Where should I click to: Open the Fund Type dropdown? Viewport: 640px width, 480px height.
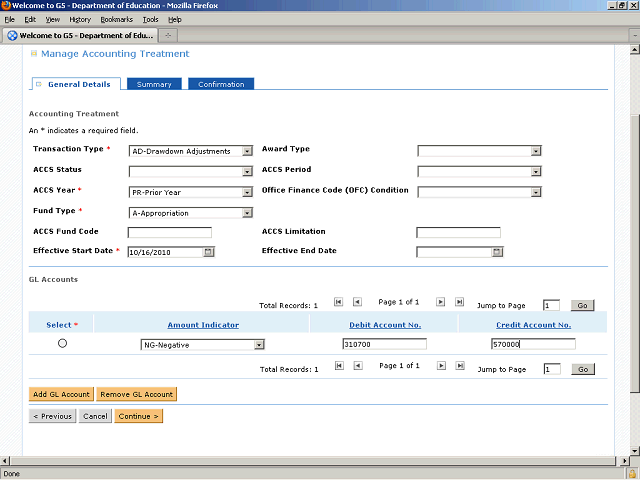pyautogui.click(x=248, y=213)
